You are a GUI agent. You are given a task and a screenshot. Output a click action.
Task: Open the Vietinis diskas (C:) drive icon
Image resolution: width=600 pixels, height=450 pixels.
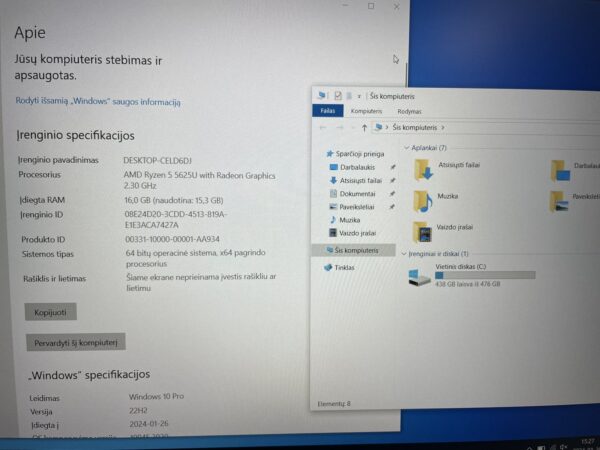point(419,277)
